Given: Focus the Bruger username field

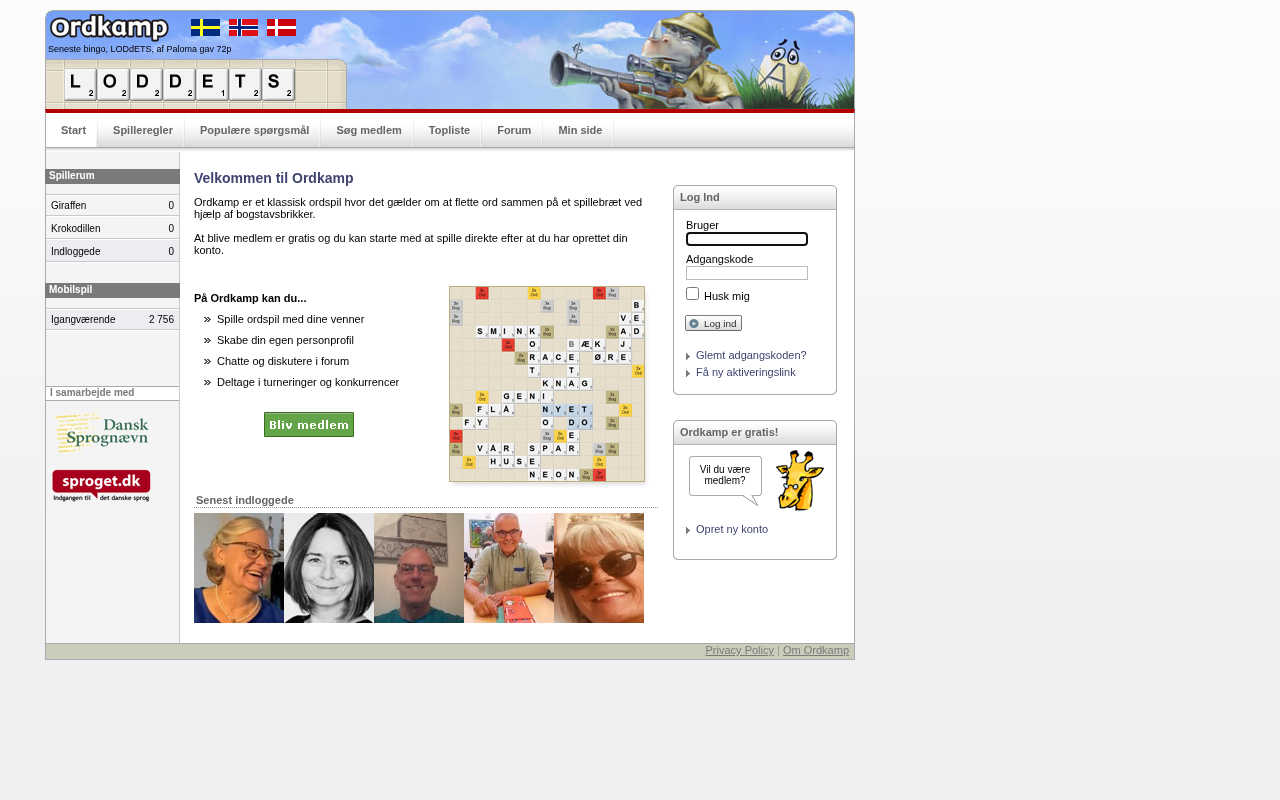Looking at the screenshot, I should tap(747, 239).
